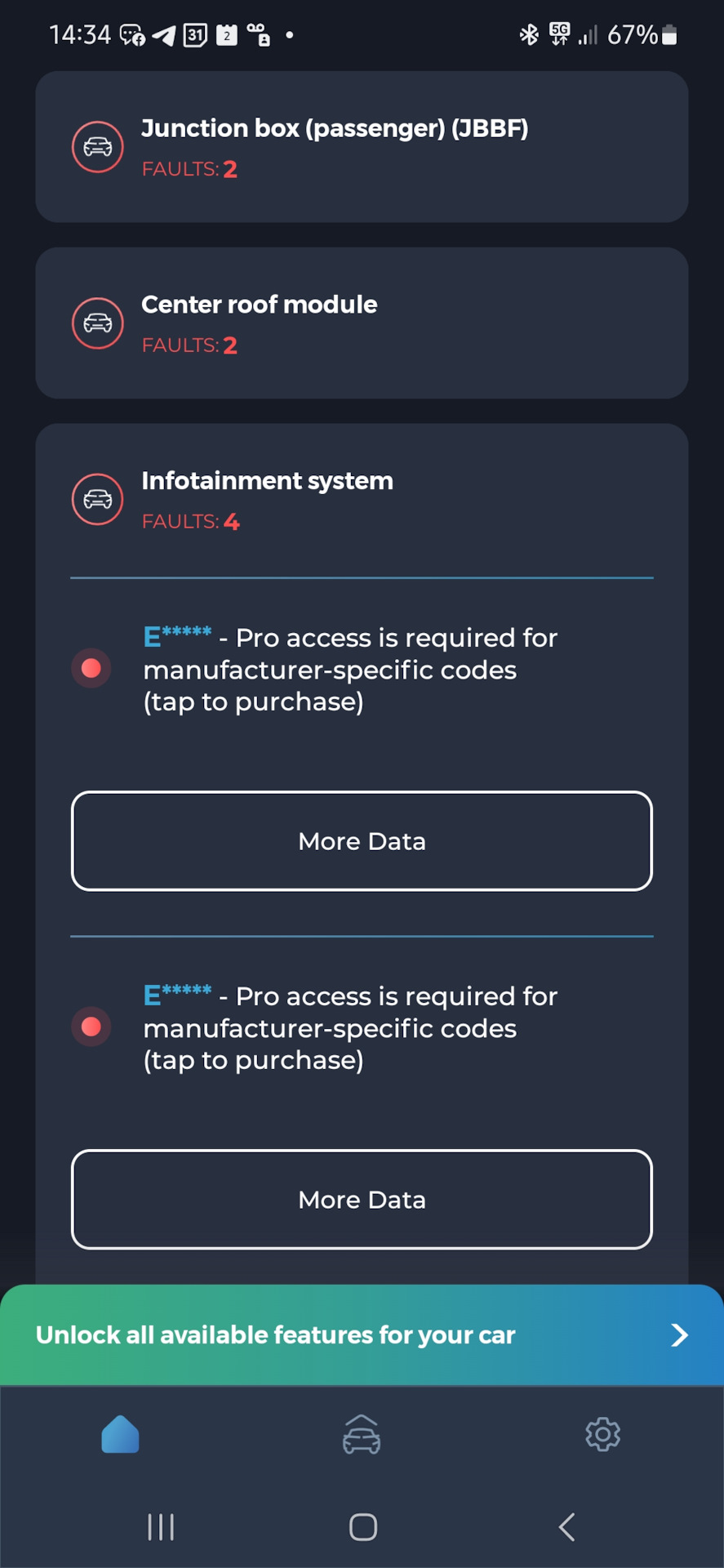Tap the Android recent apps button
Screen dimensions: 724x1568
tap(161, 1527)
